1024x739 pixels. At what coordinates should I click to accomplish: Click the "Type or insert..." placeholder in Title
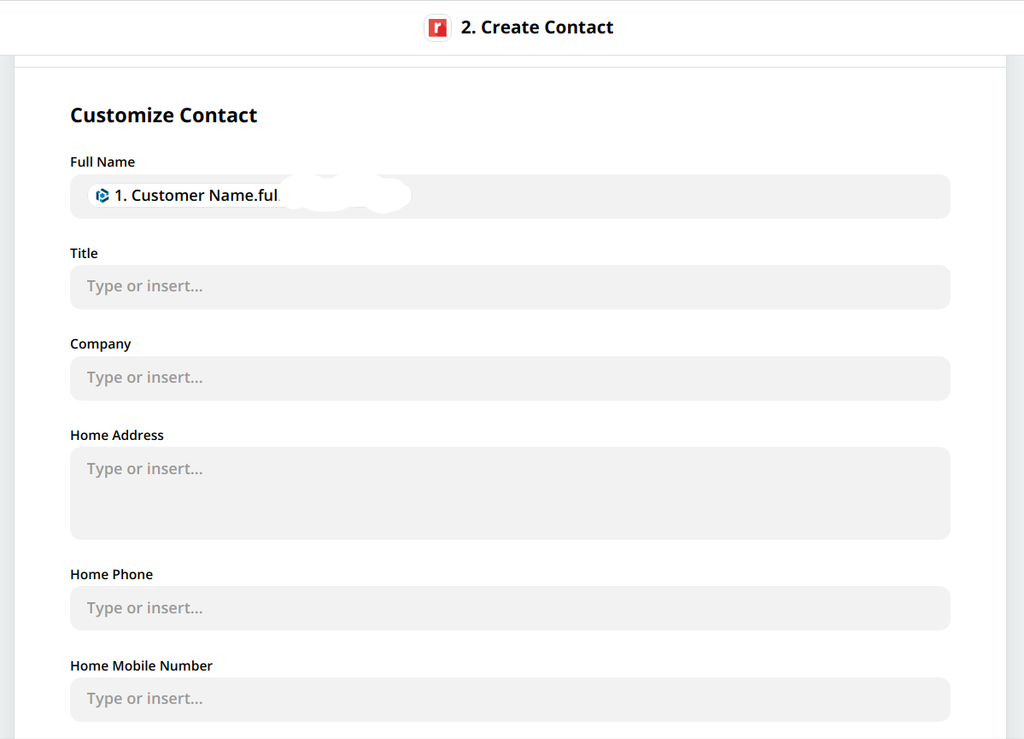click(x=144, y=286)
